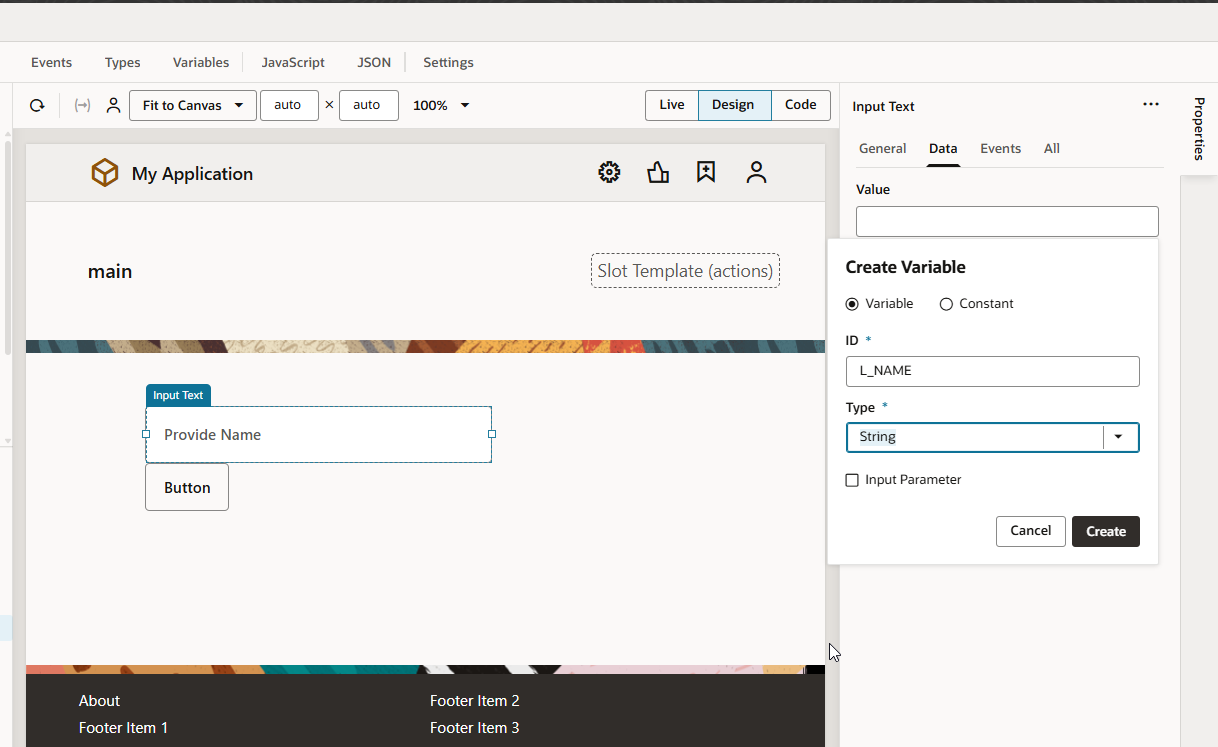
Task: Click the reload canvas icon
Action: coord(37,105)
